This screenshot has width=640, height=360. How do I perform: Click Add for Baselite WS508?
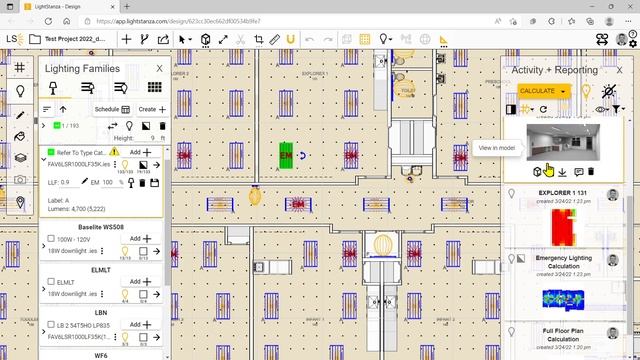coord(140,238)
